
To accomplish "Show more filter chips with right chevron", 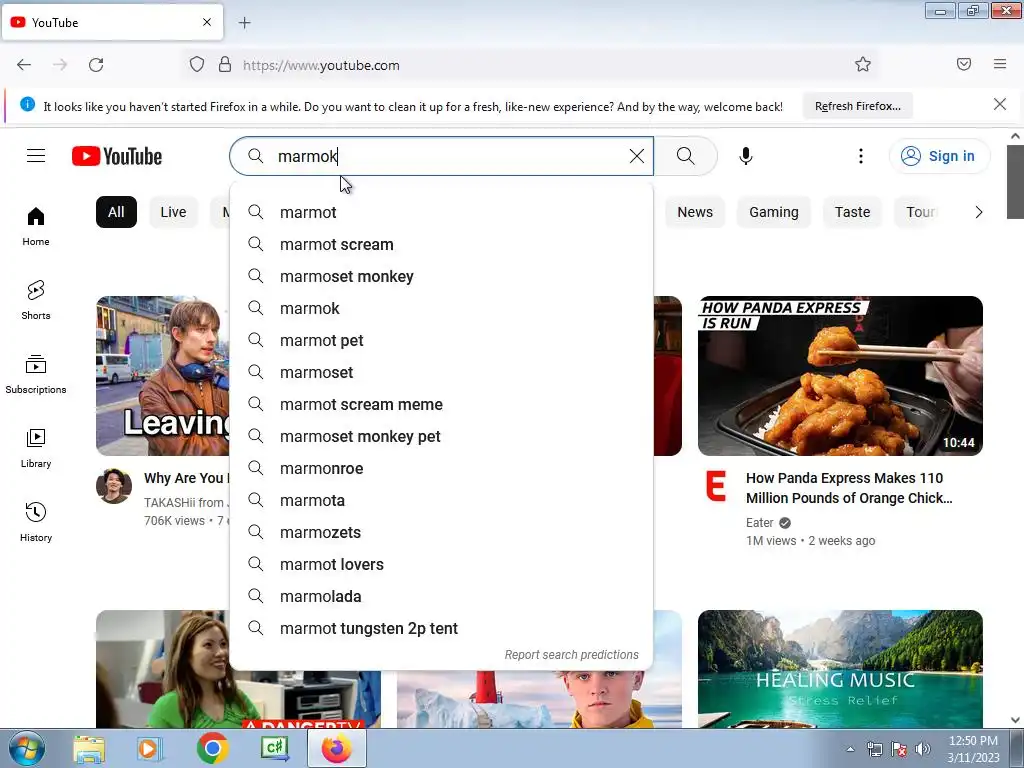I will (978, 212).
